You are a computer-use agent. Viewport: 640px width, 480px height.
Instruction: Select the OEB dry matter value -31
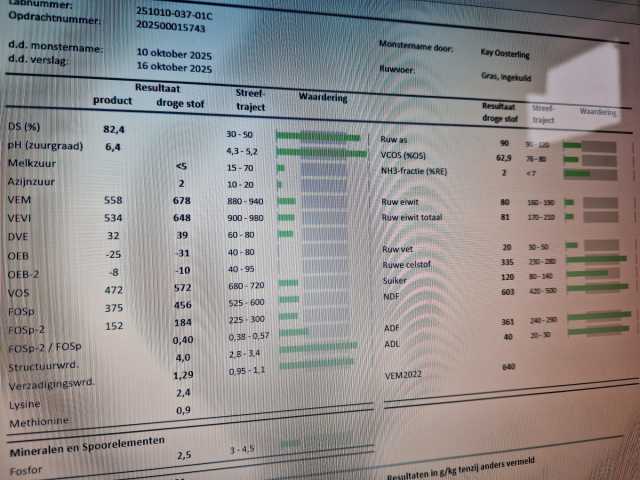[x=182, y=253]
